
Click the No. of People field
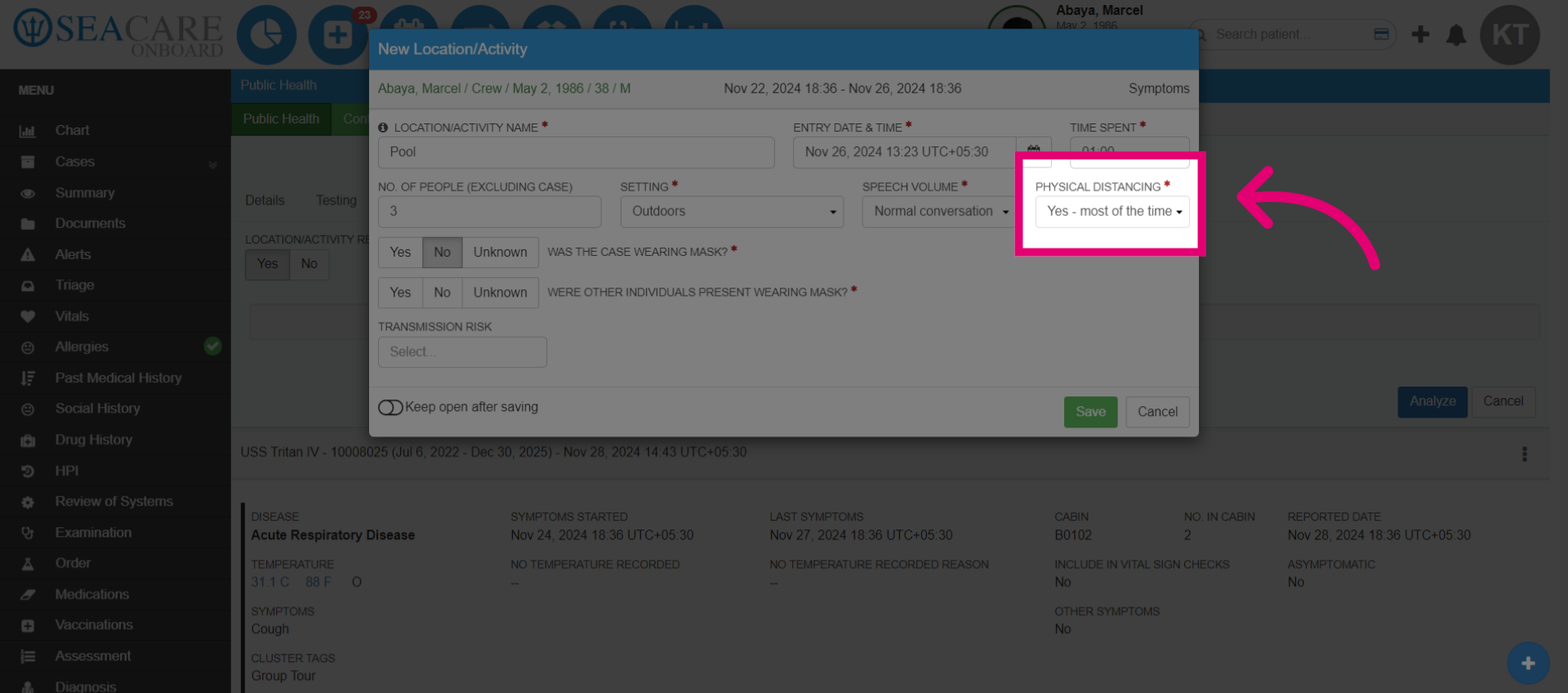point(489,212)
